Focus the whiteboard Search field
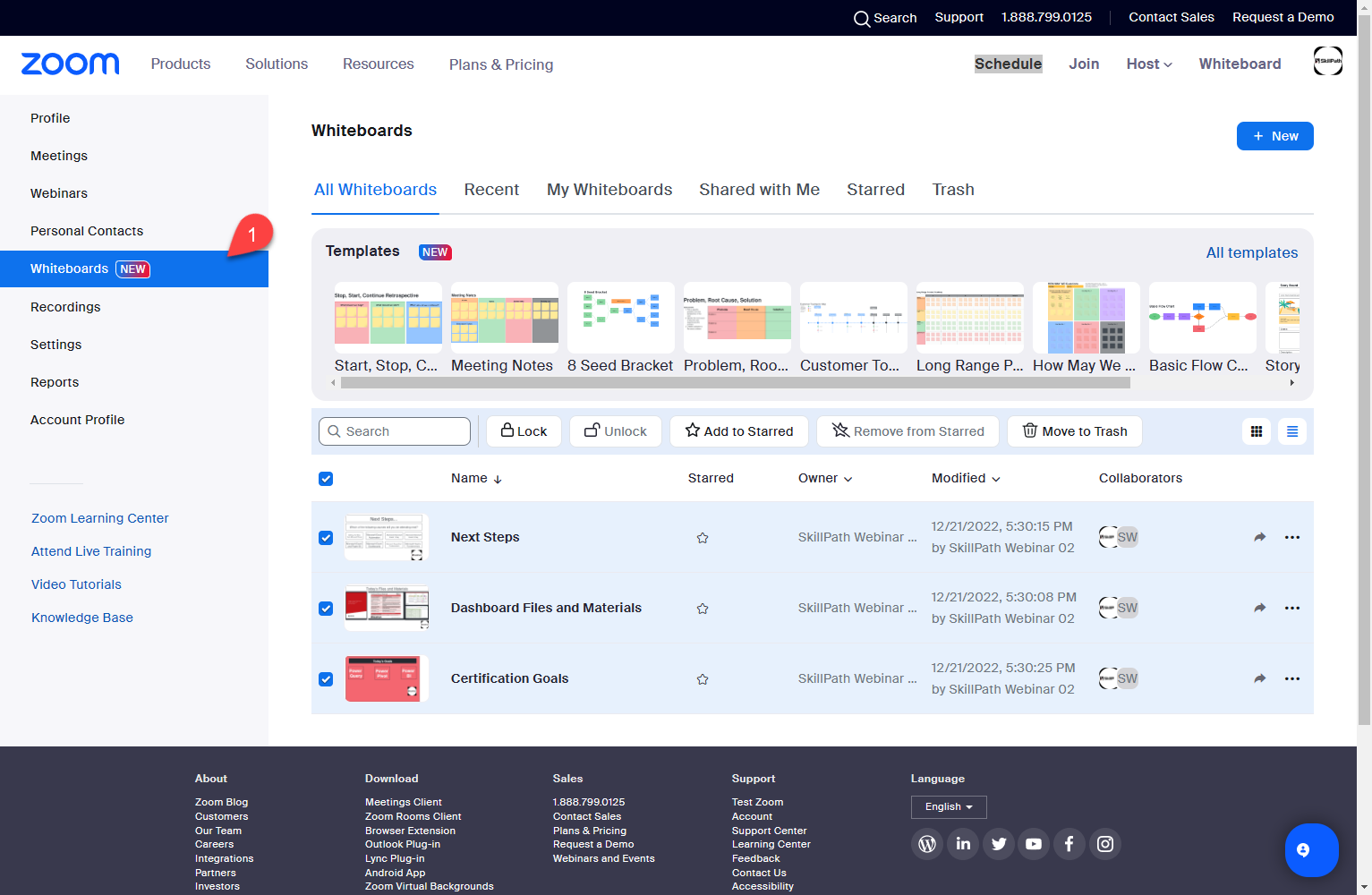This screenshot has height=895, width=1372. coord(395,431)
